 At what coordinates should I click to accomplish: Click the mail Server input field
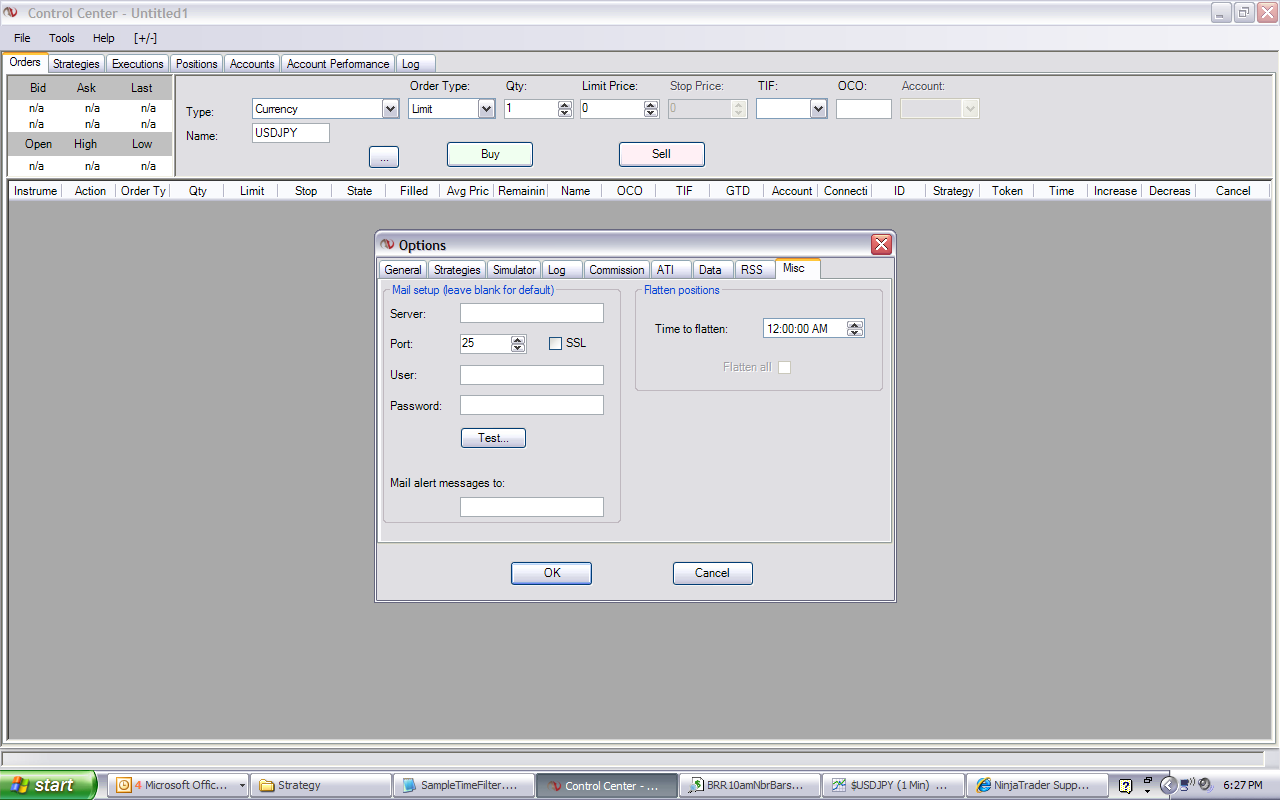click(532, 314)
